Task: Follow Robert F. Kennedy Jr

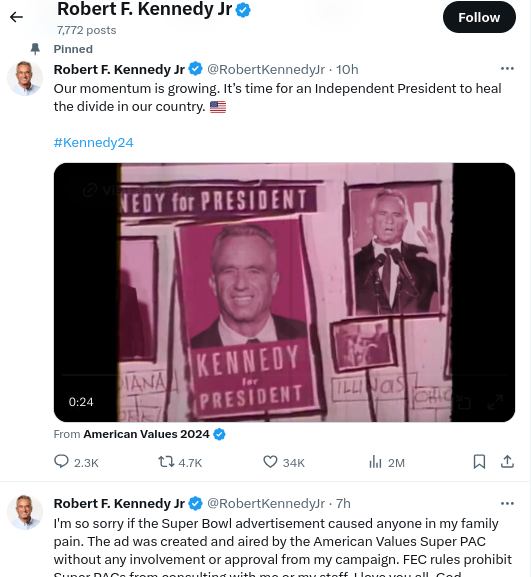Action: coord(479,17)
